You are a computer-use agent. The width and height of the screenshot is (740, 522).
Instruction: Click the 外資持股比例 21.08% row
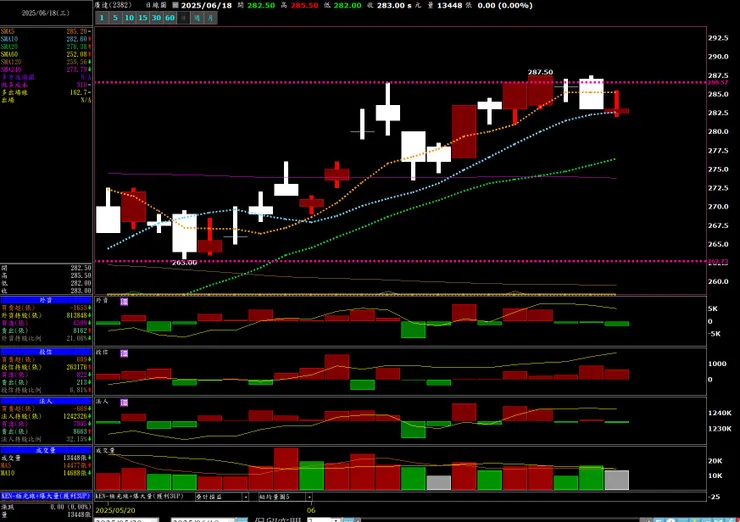click(x=46, y=338)
